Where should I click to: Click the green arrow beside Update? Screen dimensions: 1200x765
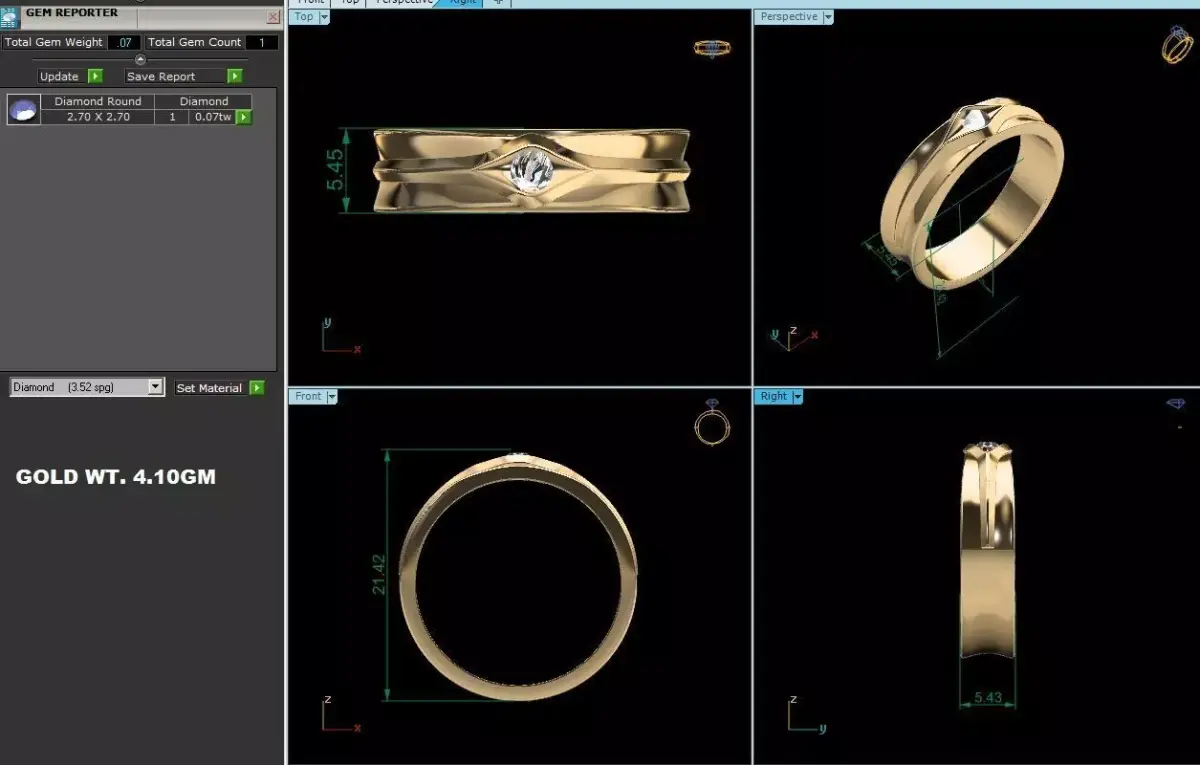(95, 75)
